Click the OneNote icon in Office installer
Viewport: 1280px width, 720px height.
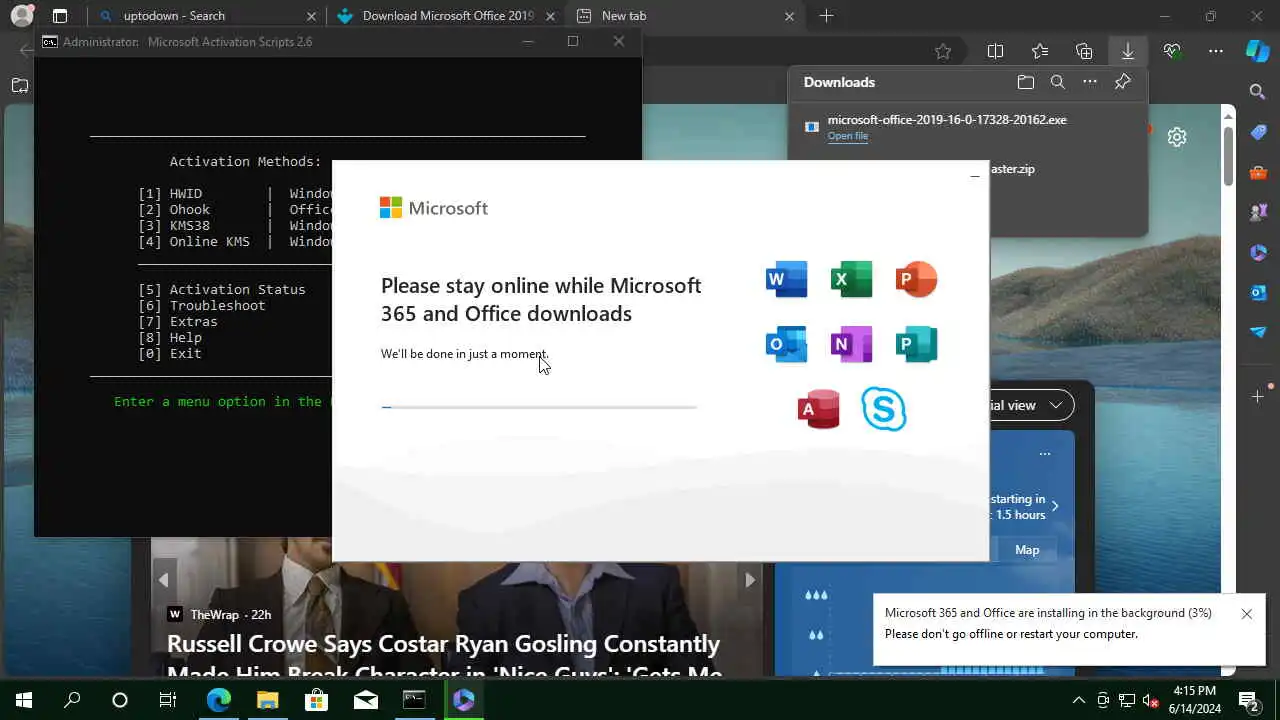tap(851, 344)
